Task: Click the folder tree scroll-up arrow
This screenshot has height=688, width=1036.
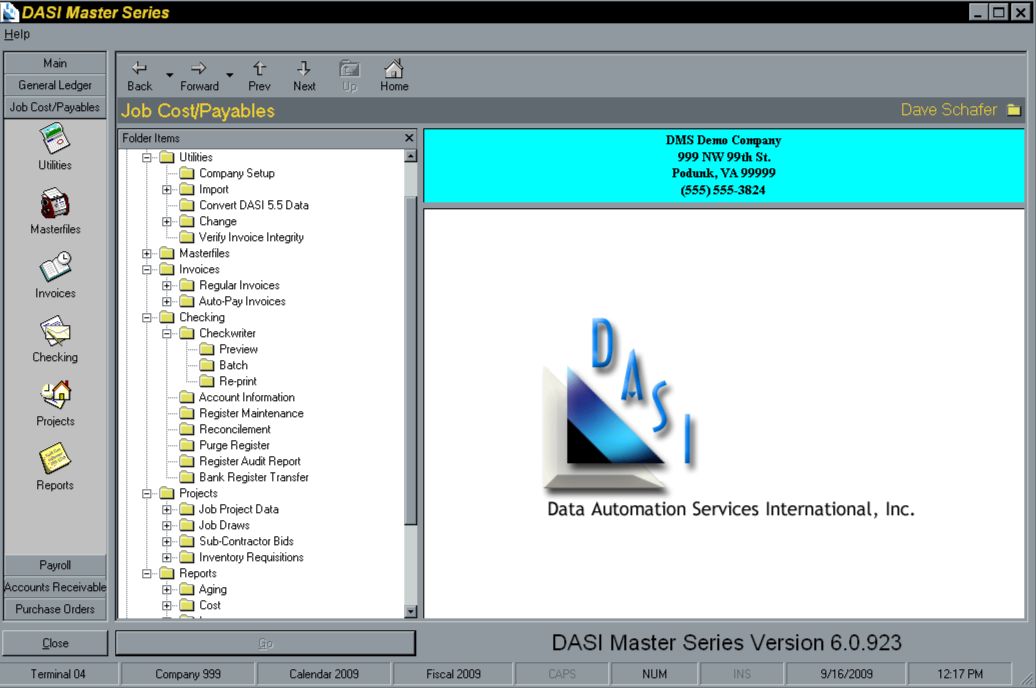Action: pos(410,156)
